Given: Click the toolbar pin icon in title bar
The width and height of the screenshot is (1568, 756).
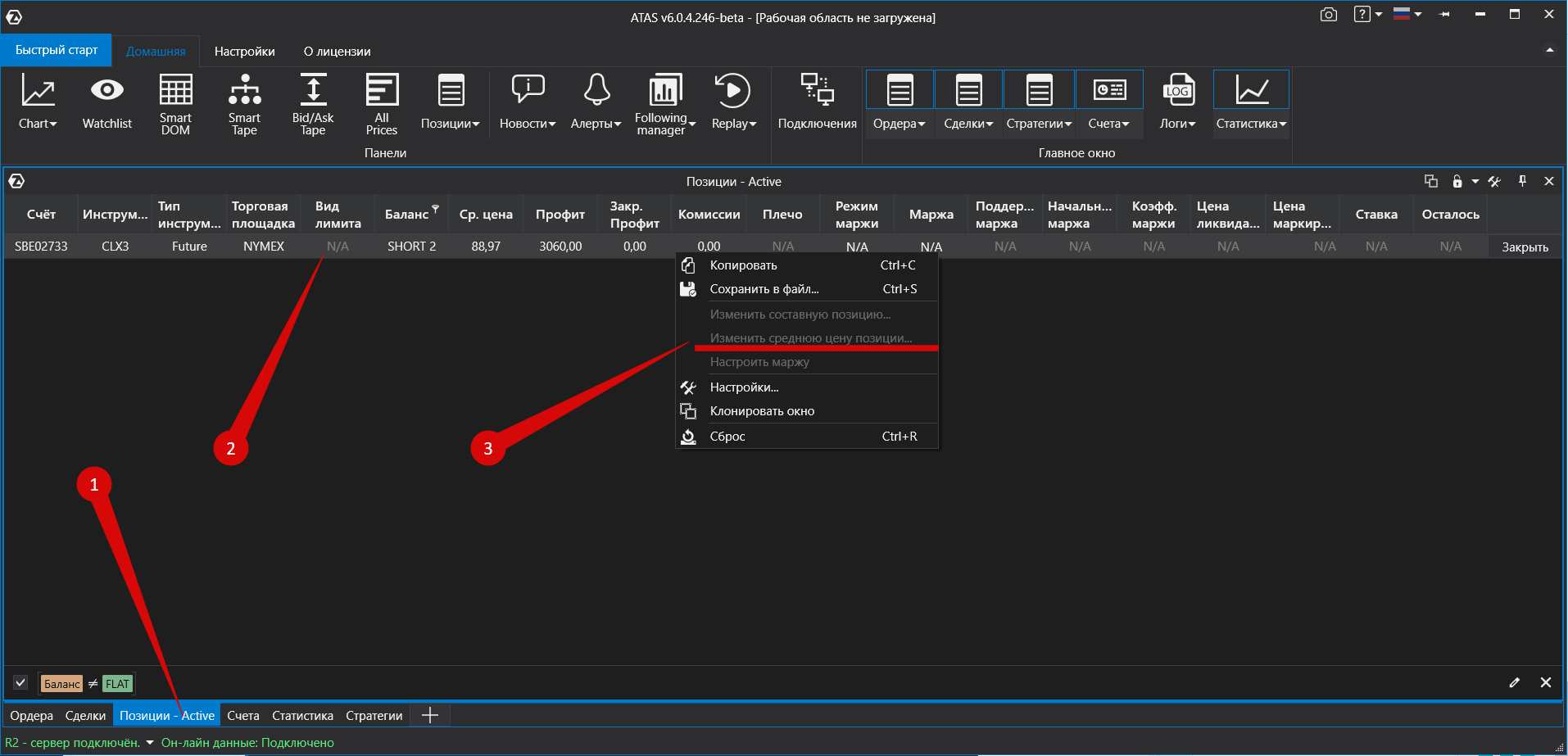Looking at the screenshot, I should [1444, 14].
